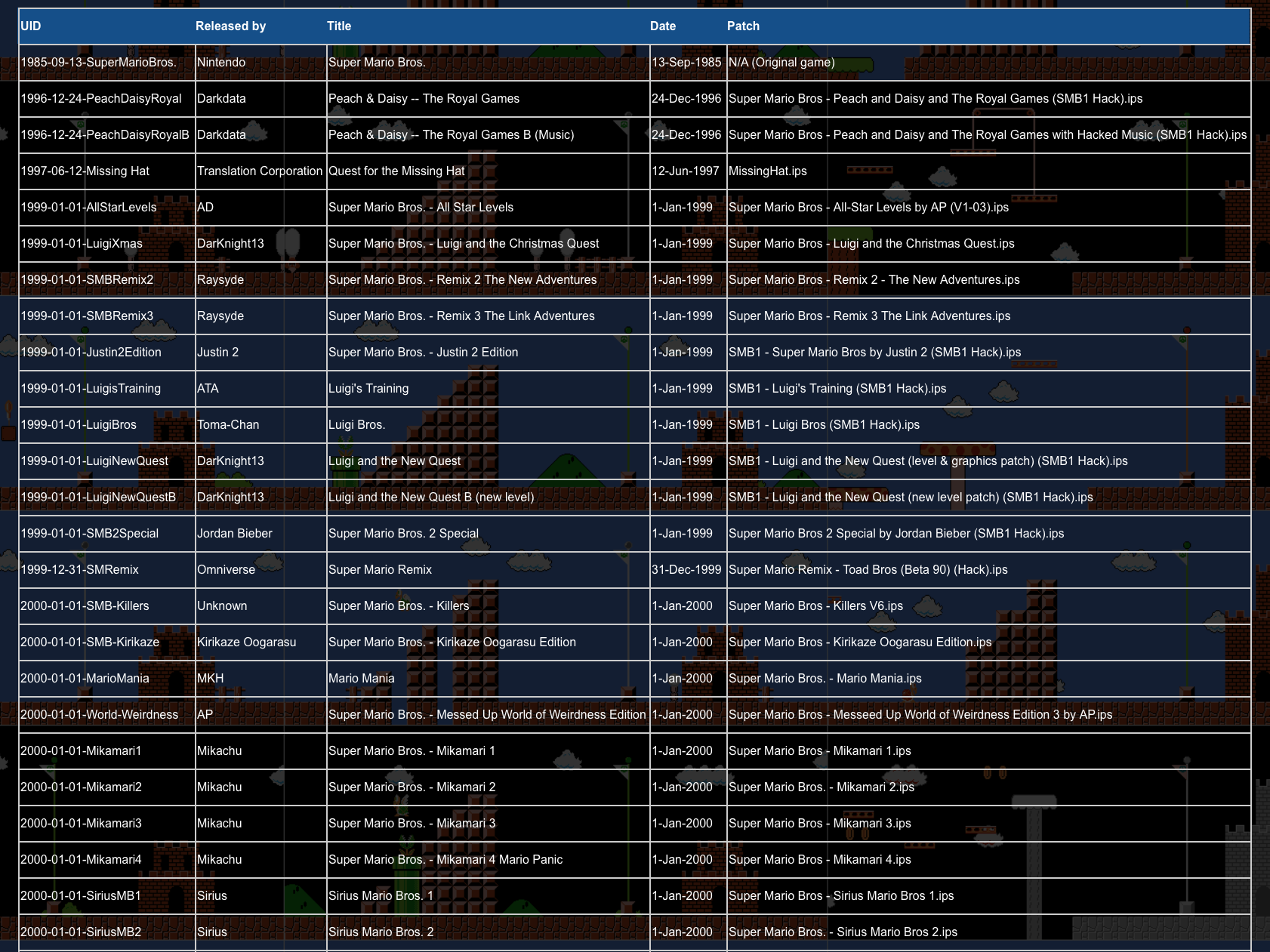Click the MissingHat.ips patch cell
This screenshot has height=952, width=1270.
988,171
